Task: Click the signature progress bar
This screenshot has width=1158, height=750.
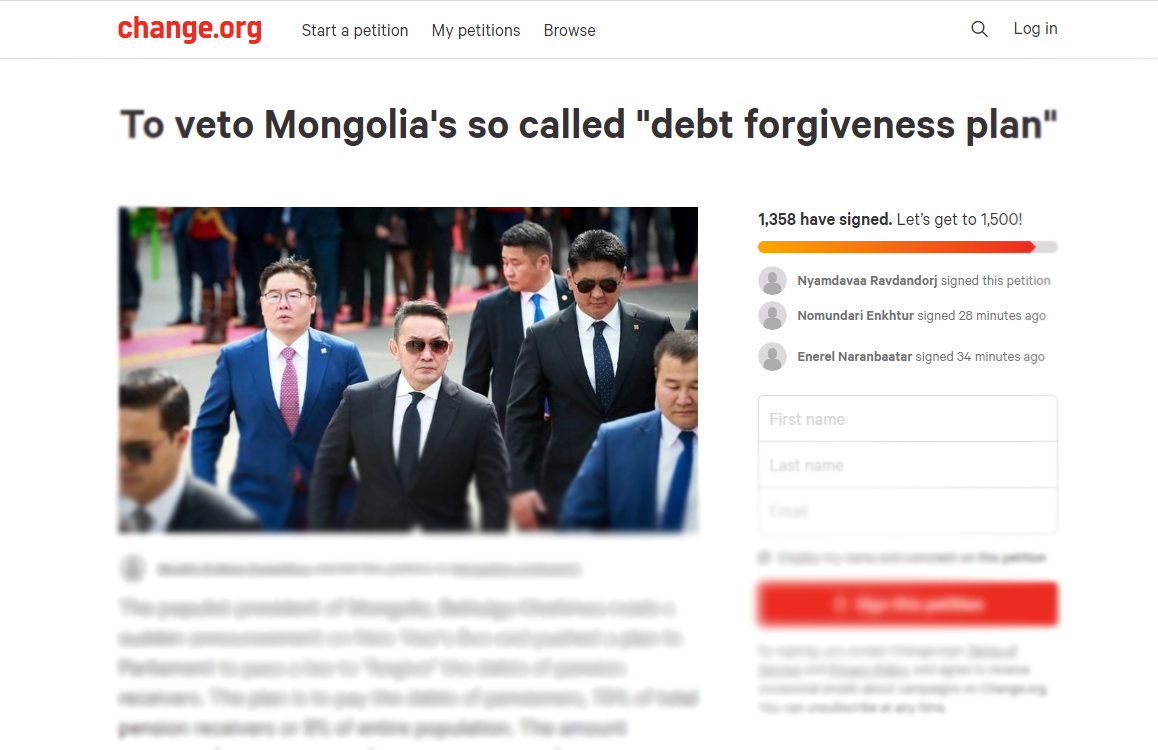Action: pyautogui.click(x=908, y=247)
